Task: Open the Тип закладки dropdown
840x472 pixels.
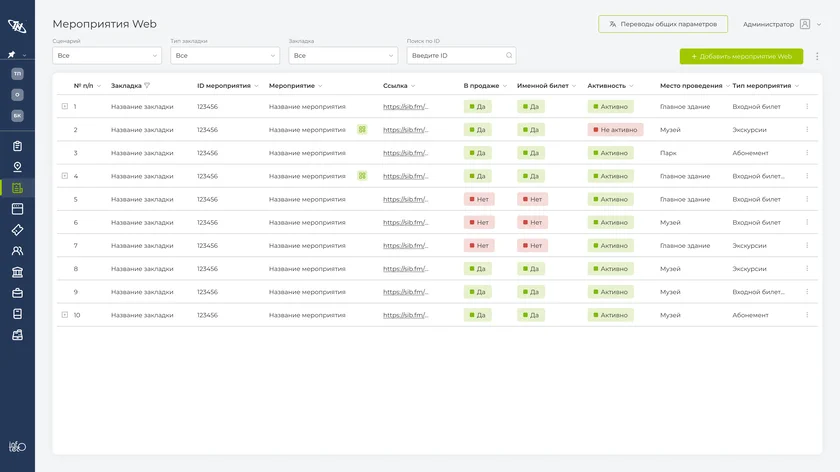Action: [225, 55]
